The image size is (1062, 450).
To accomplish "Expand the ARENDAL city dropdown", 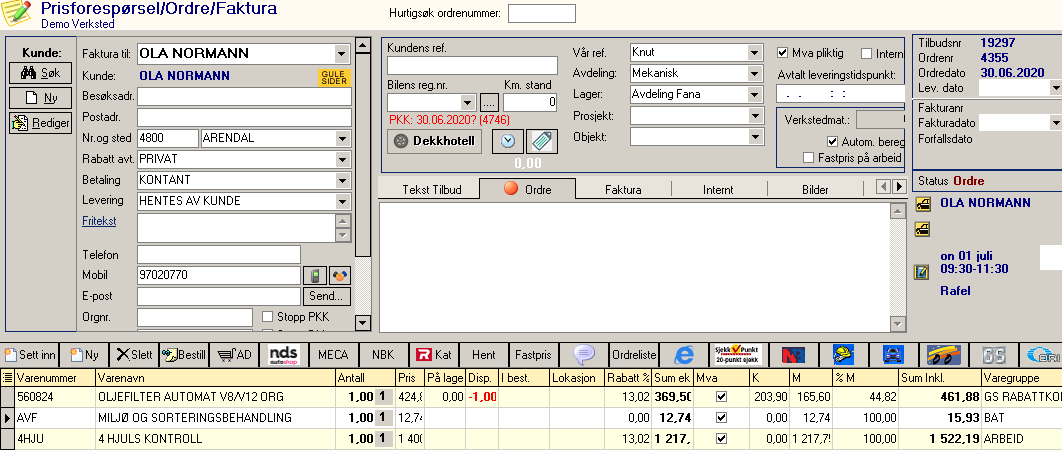I will coord(342,138).
